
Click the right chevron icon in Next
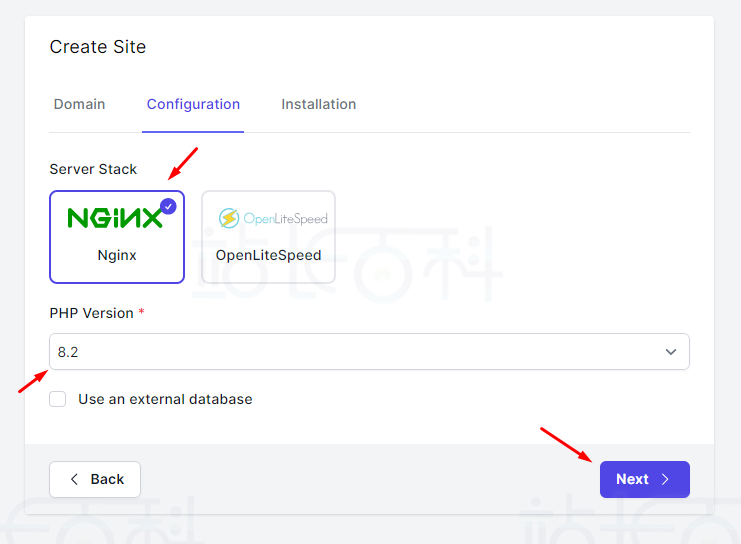click(x=666, y=479)
